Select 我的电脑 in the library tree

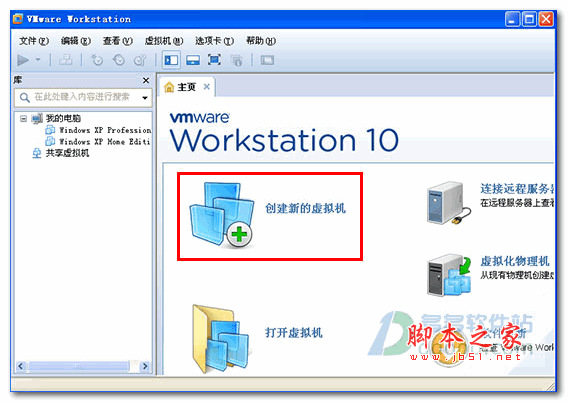click(x=63, y=118)
